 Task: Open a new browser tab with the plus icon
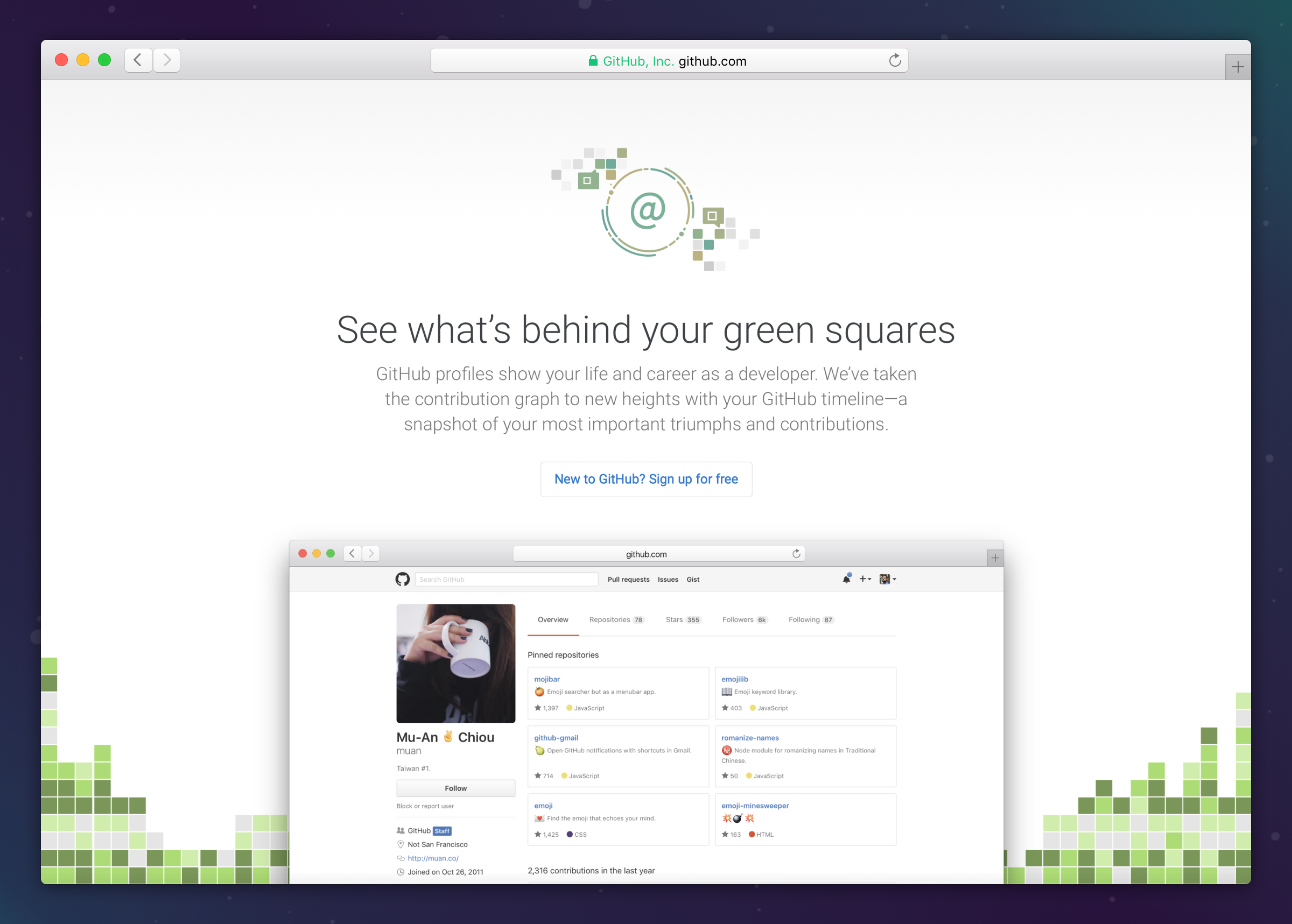pyautogui.click(x=1238, y=67)
